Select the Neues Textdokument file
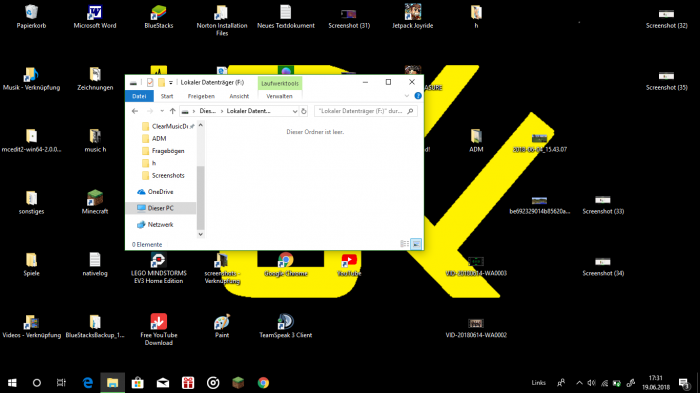This screenshot has width=700, height=393. coord(286,17)
